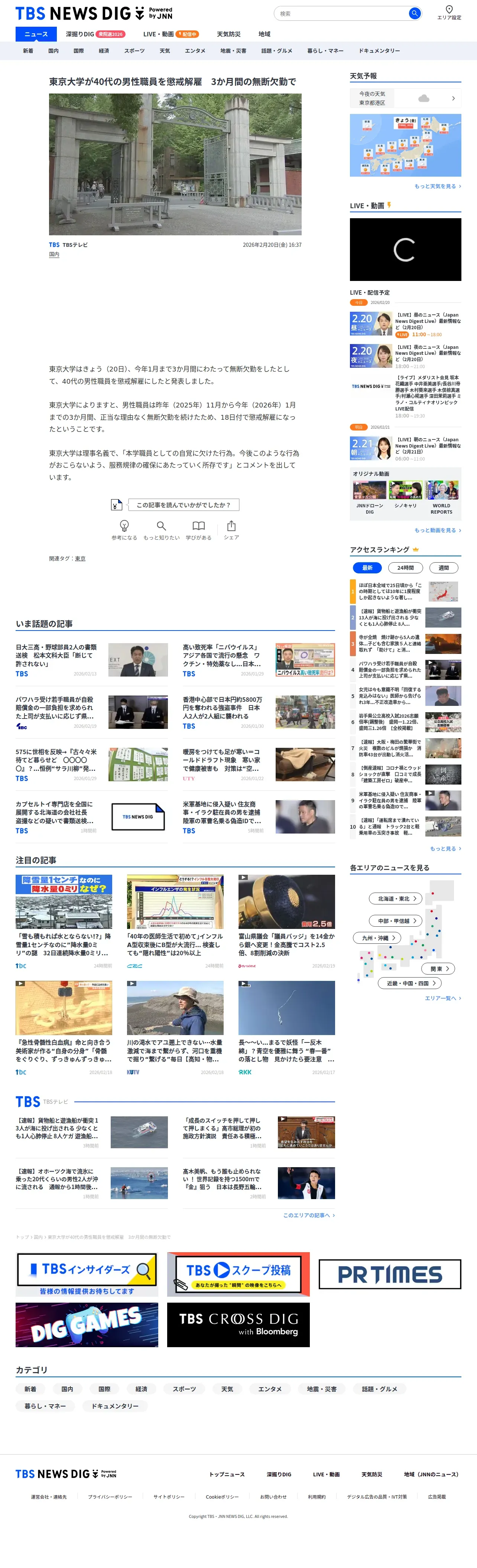Screen dimensions: 477x1568
Task: Click the TBS NEWS DIG footer logo
Action: (66, 1474)
